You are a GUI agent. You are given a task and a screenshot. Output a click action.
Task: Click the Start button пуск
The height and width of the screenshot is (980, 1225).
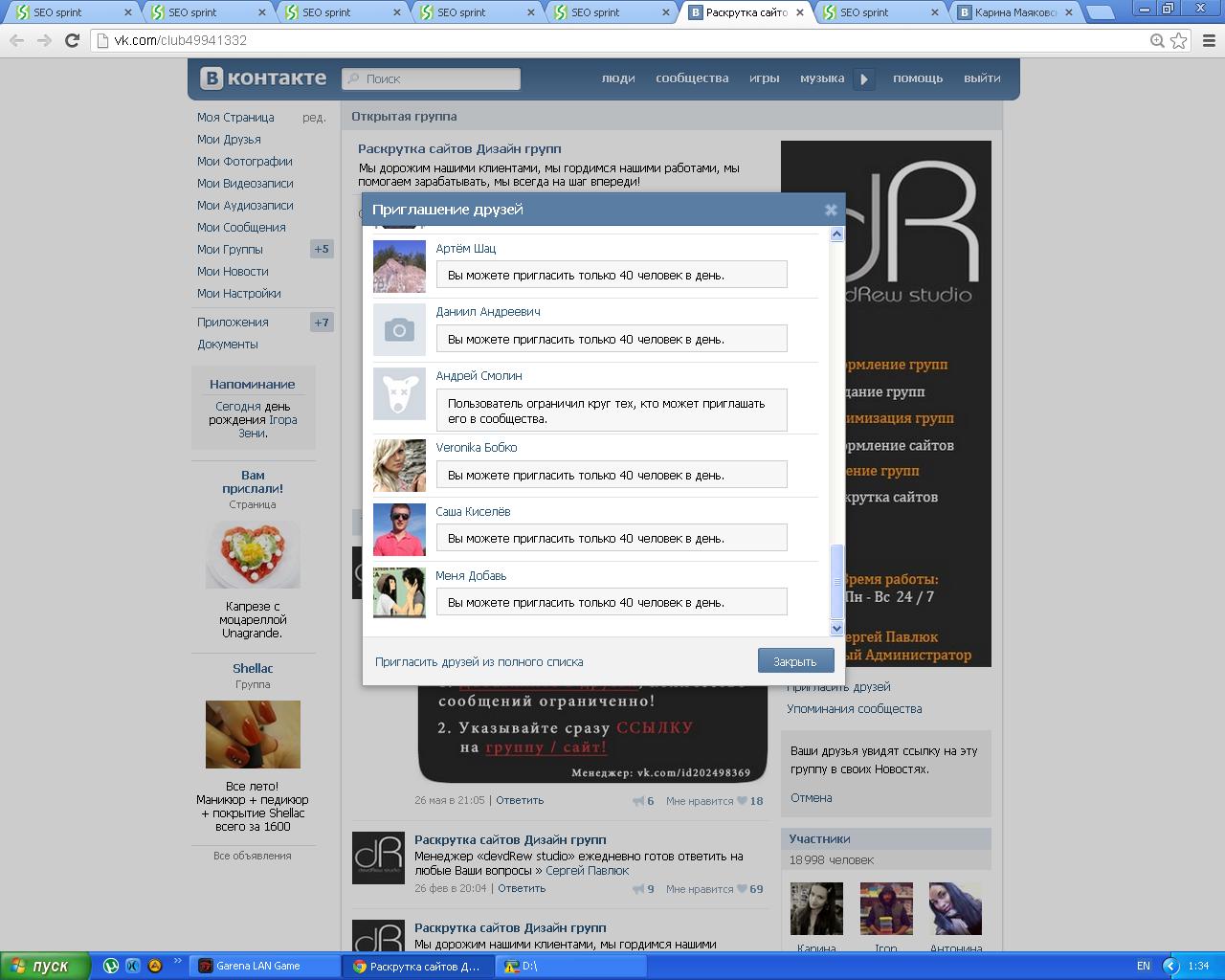[45, 966]
